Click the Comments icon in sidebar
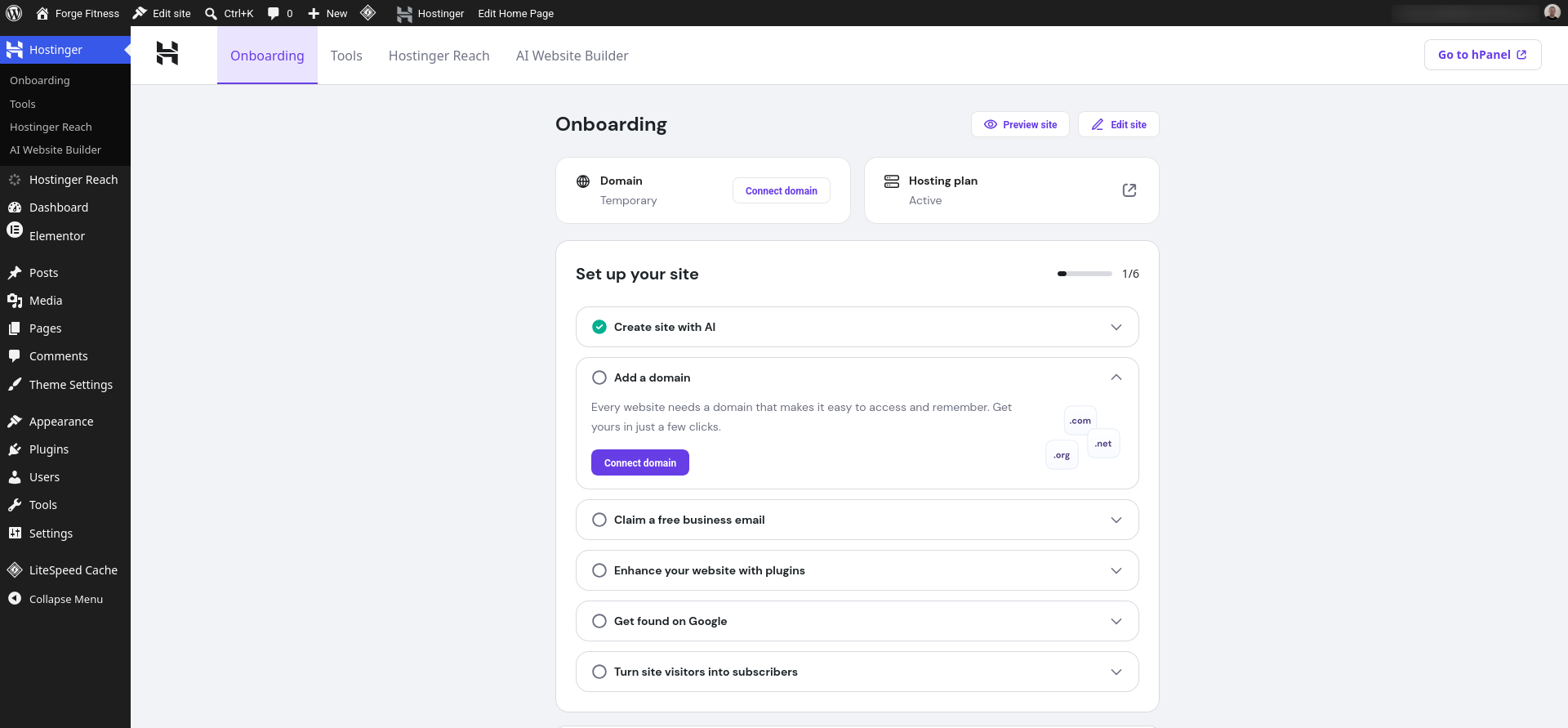 [15, 356]
